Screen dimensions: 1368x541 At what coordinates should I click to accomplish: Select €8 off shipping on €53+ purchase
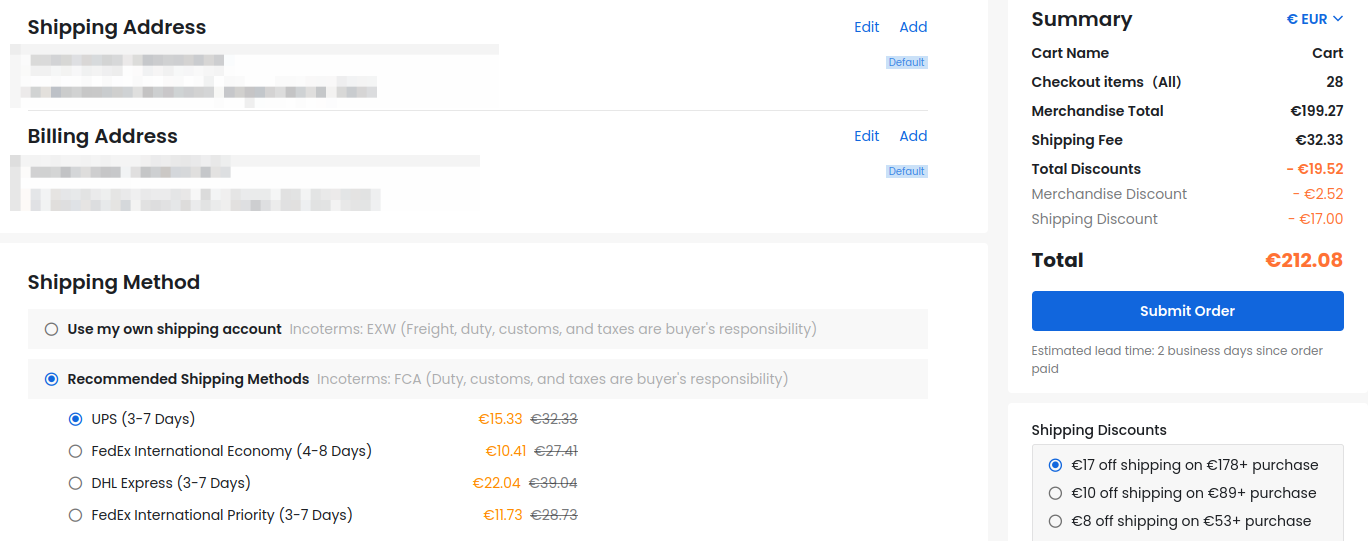(1055, 521)
